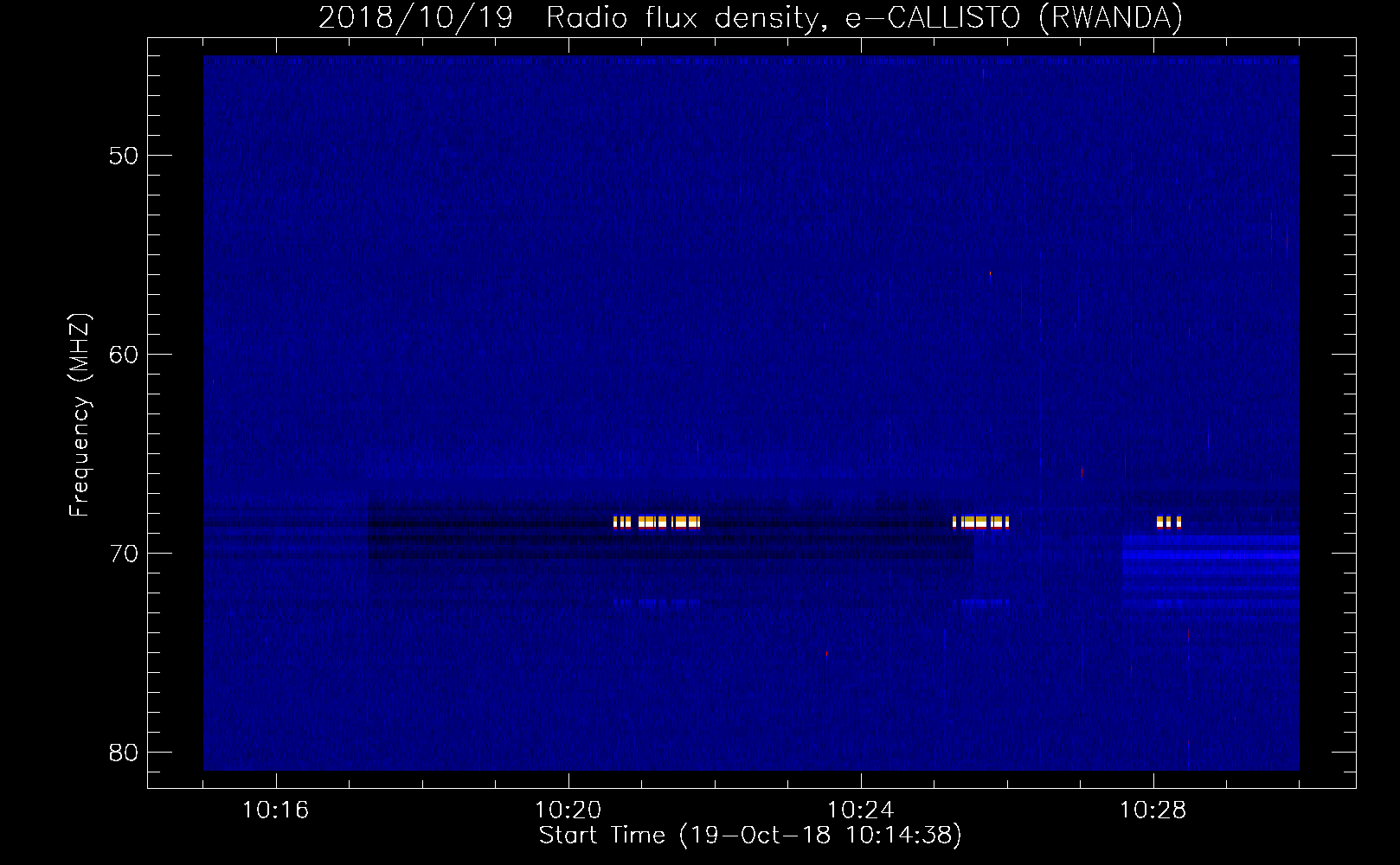Click the 70 MHz frequency tick label
This screenshot has width=1400, height=865.
pos(124,554)
